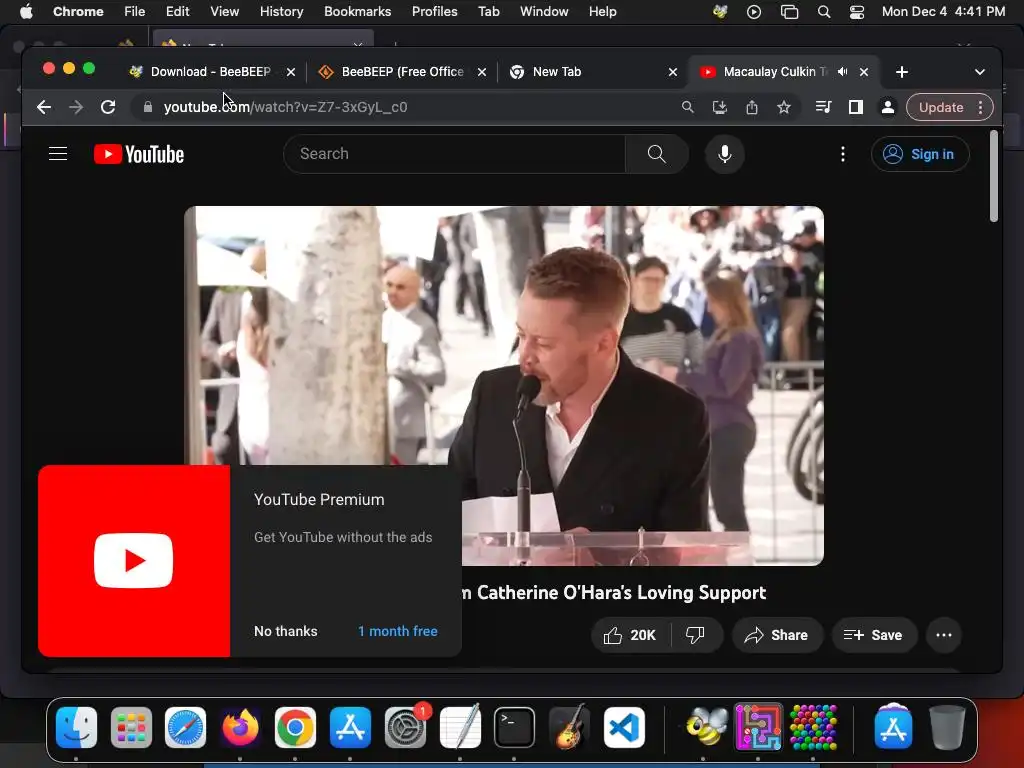Screen dimensions: 1024x768
Task: Open the File menu
Action: point(135,12)
